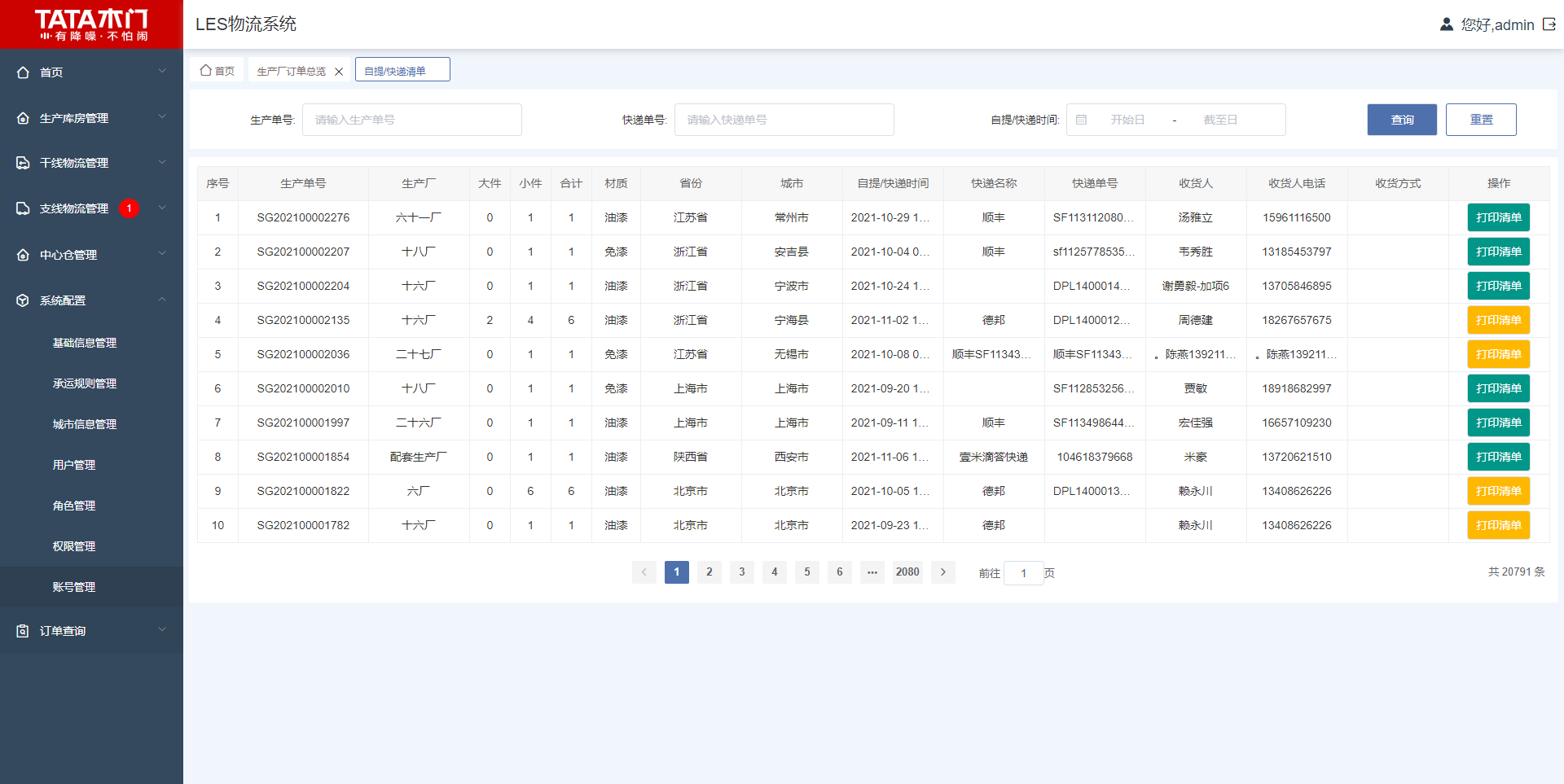Click the 前往 page number input
This screenshot has width=1564, height=784.
pos(1024,573)
